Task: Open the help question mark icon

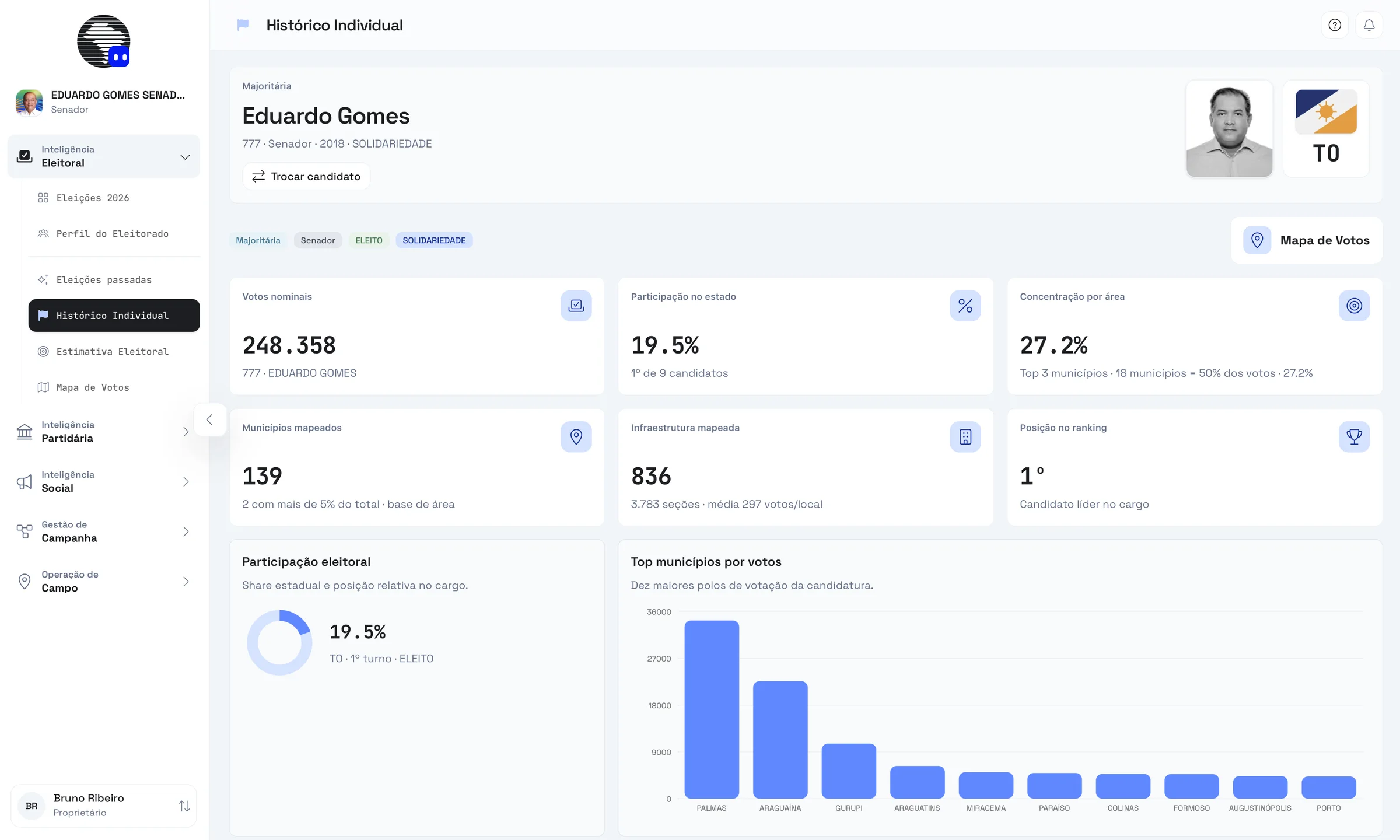Action: tap(1335, 25)
